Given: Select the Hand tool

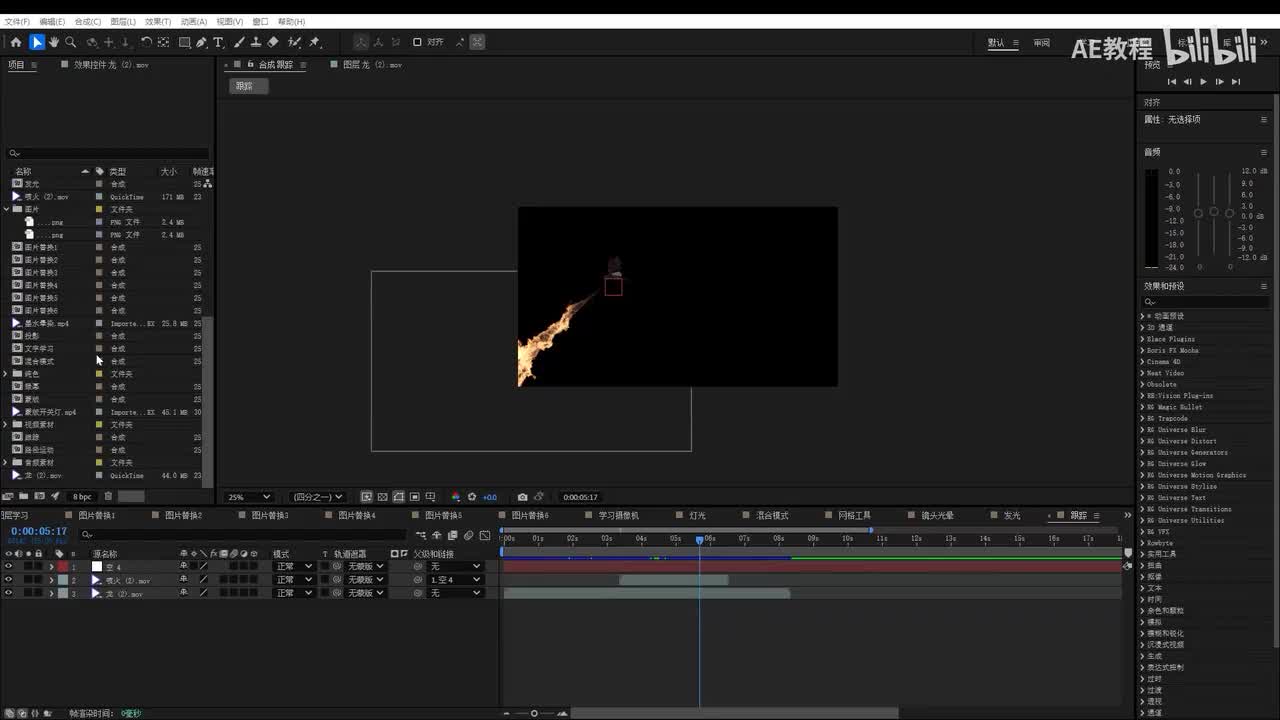Looking at the screenshot, I should click(x=54, y=42).
